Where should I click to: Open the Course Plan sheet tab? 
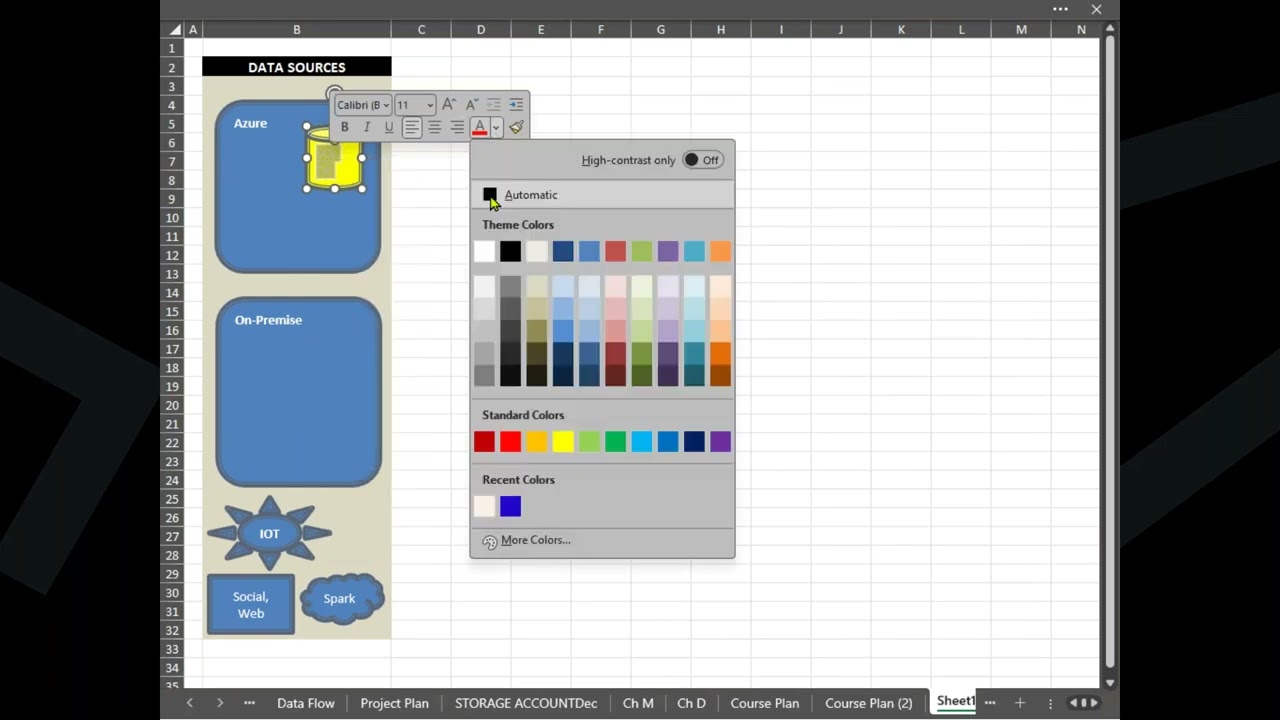pyautogui.click(x=765, y=703)
